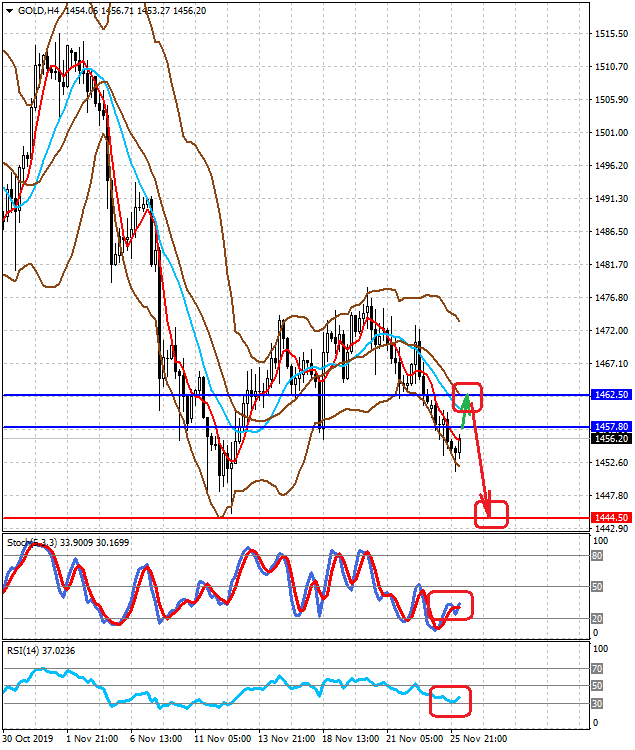Viewport: 635px width, 750px height.
Task: Click the long red downward arrow
Action: pos(481,460)
